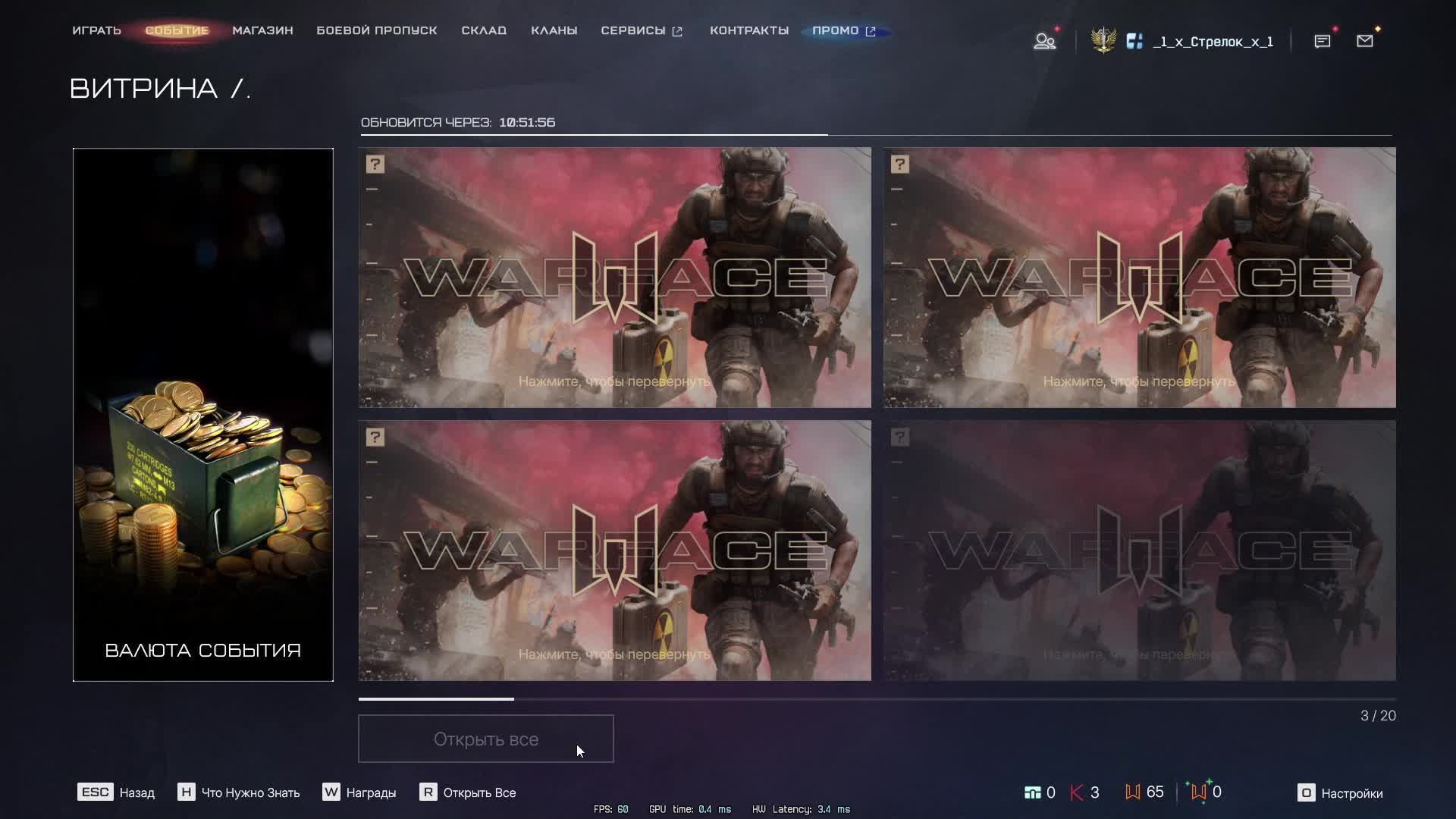Flip the top-left Warface card

click(x=615, y=278)
